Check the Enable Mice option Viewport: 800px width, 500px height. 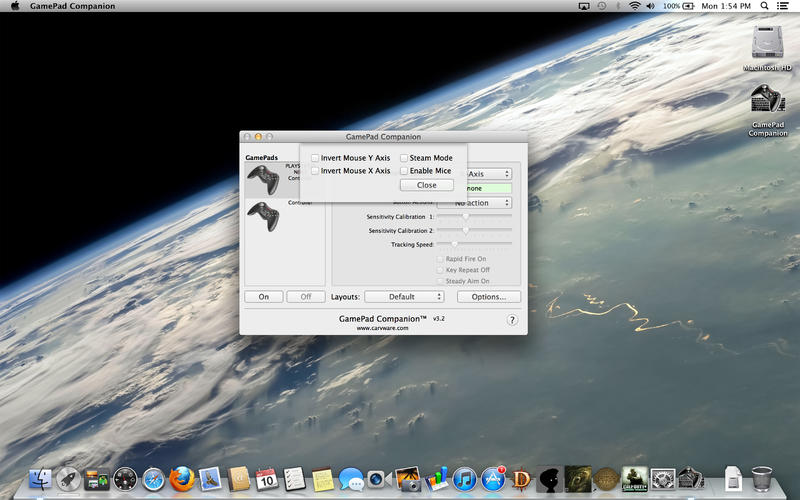pos(404,171)
